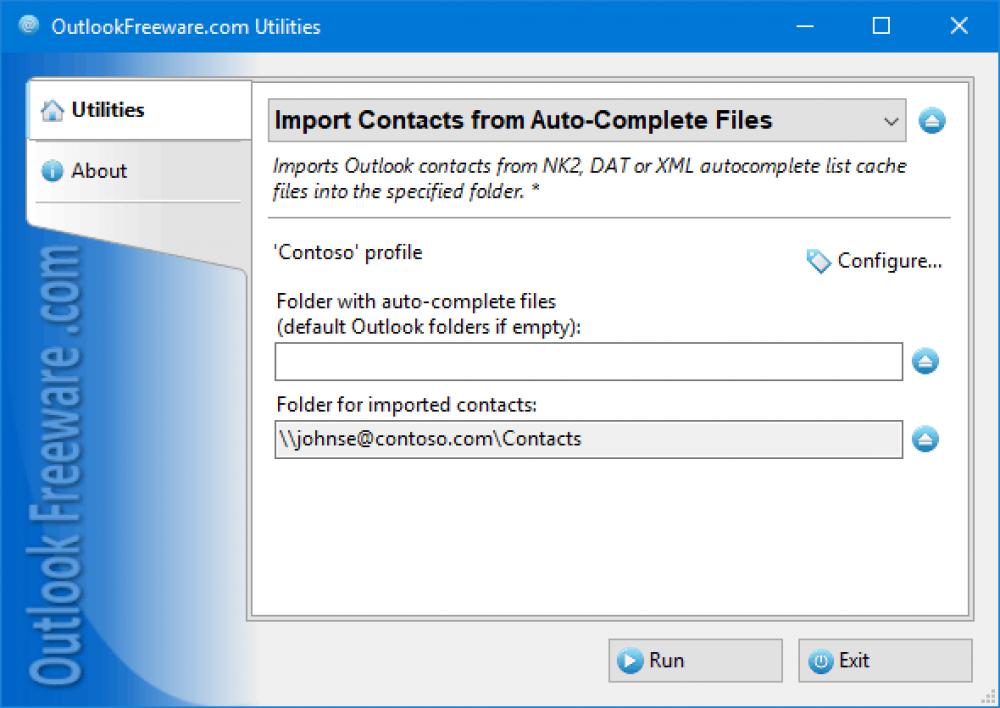Select the Utilities tab
1000x708 pixels.
pyautogui.click(x=106, y=110)
